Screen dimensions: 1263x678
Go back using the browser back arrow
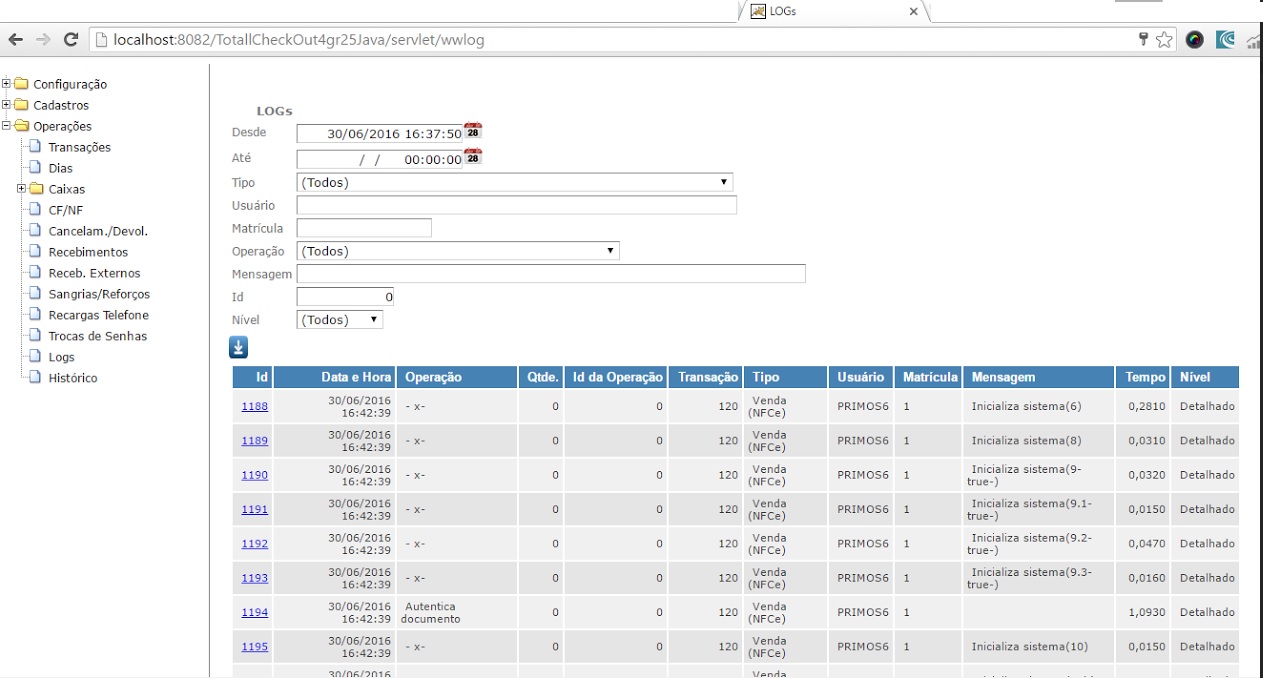[15, 40]
